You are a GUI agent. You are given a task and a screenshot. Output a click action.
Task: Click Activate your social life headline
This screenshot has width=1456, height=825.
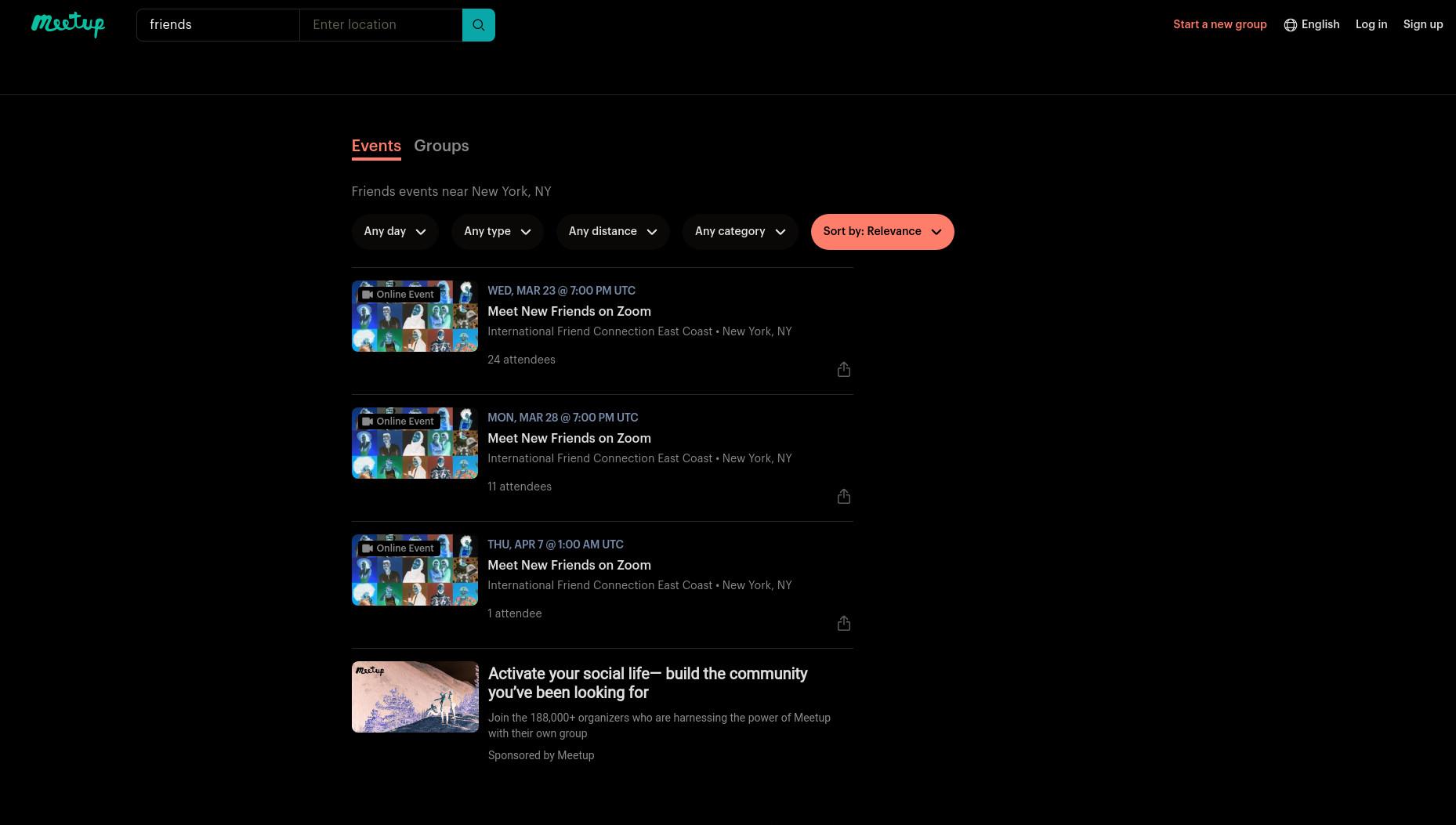647,683
